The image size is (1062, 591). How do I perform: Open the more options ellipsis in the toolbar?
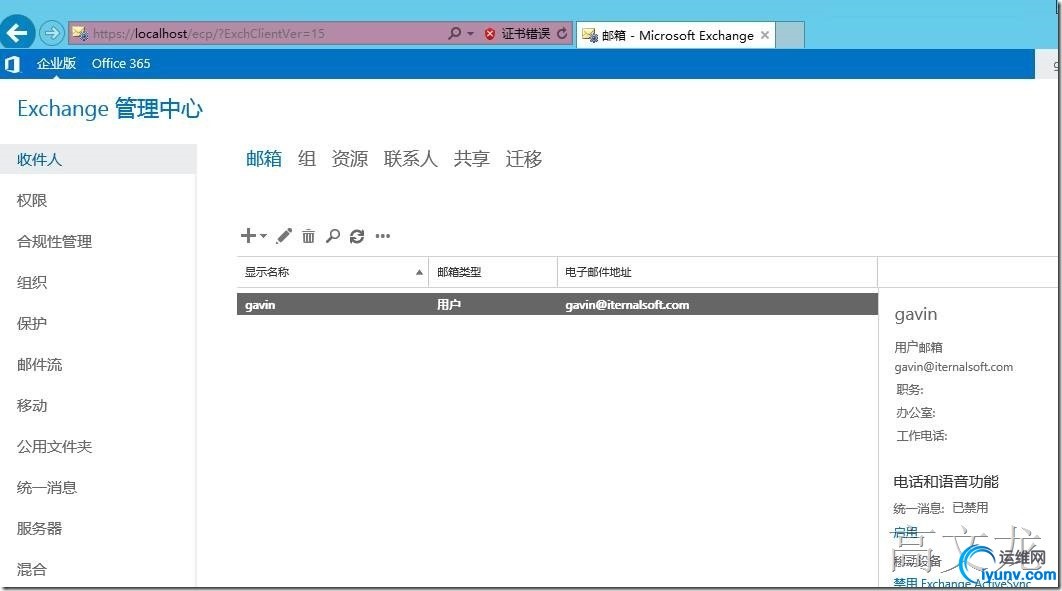point(383,236)
